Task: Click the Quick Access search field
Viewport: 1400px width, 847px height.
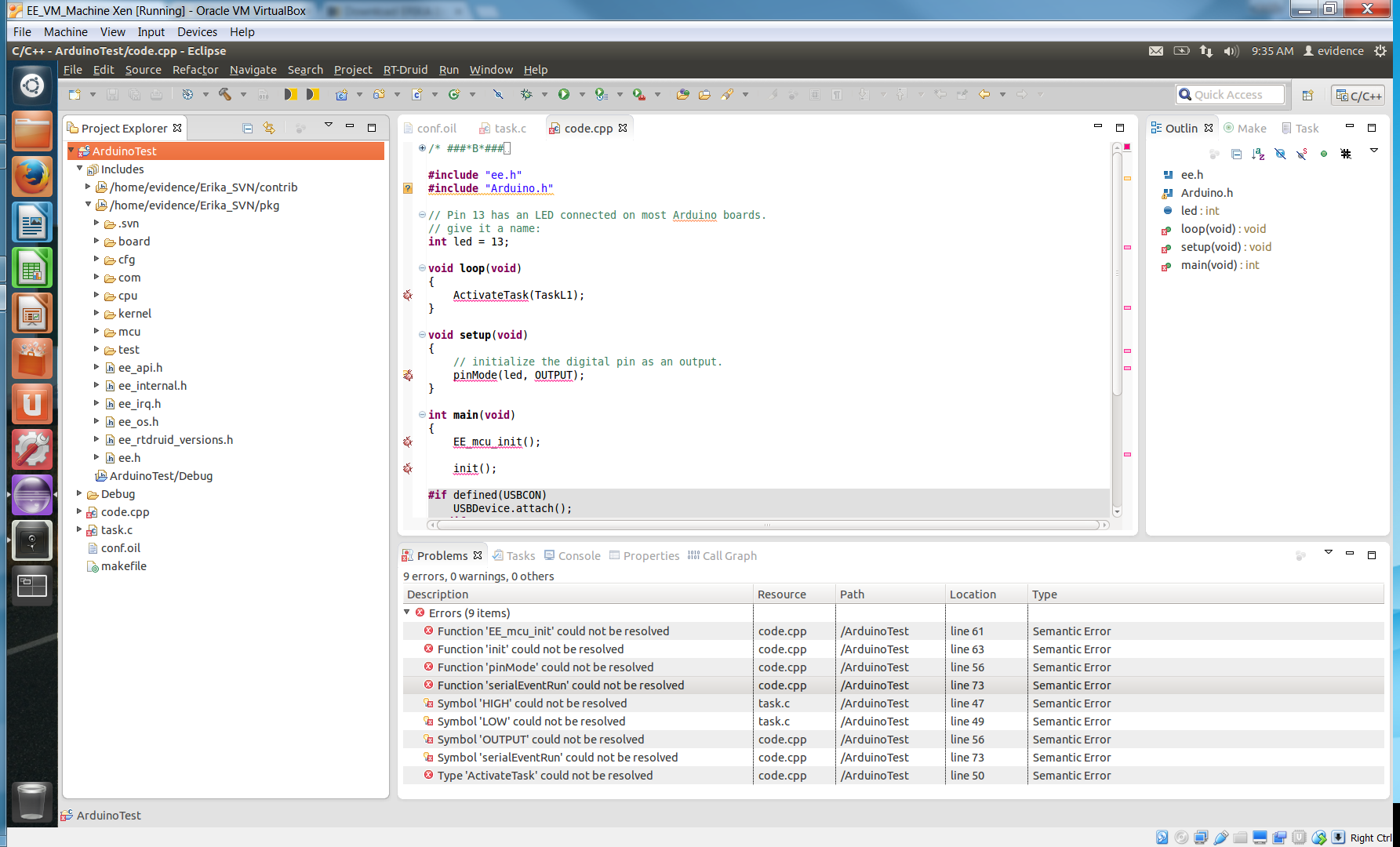Action: point(1231,95)
